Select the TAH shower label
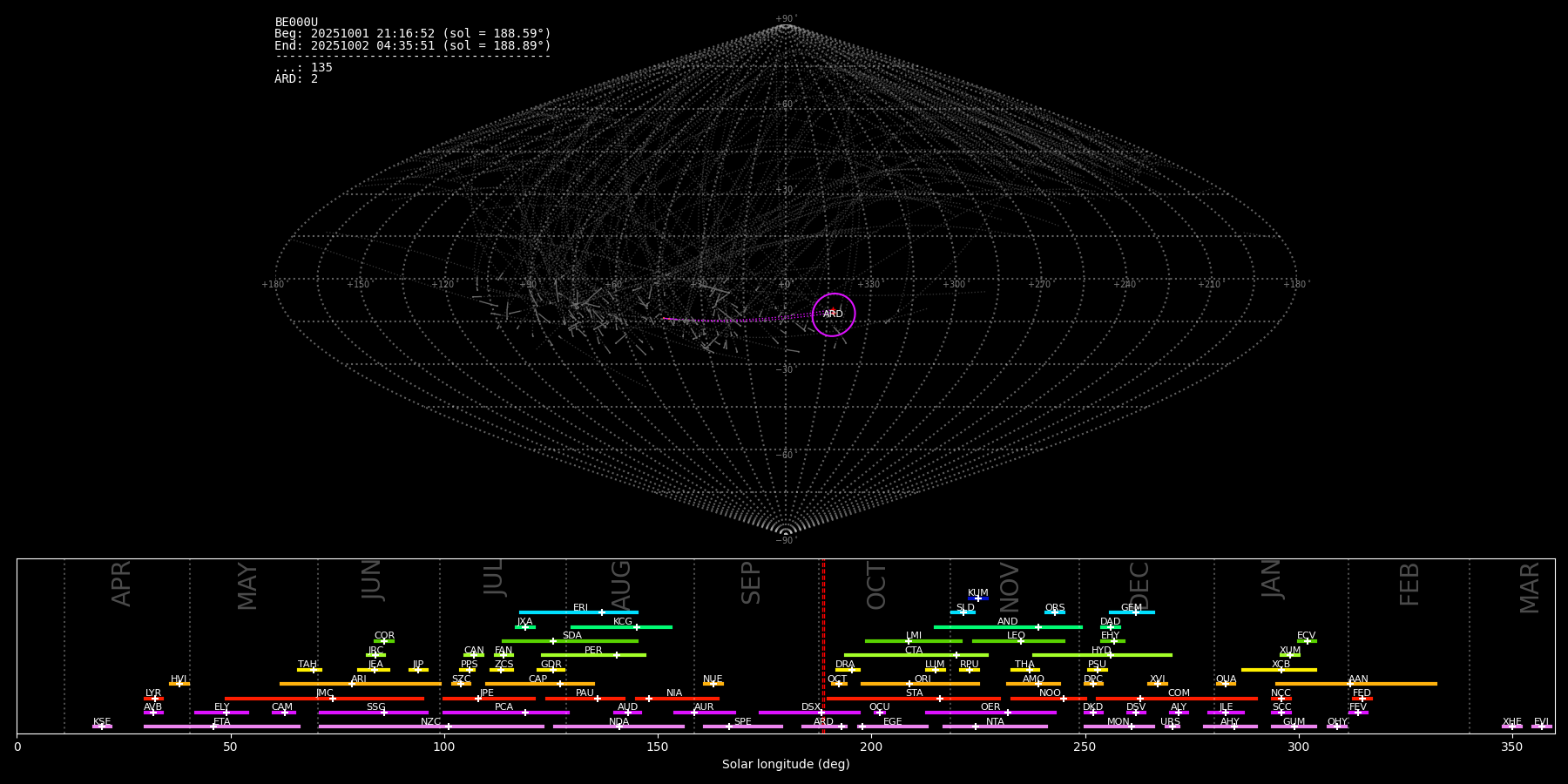The width and height of the screenshot is (1568, 784). pos(308,665)
